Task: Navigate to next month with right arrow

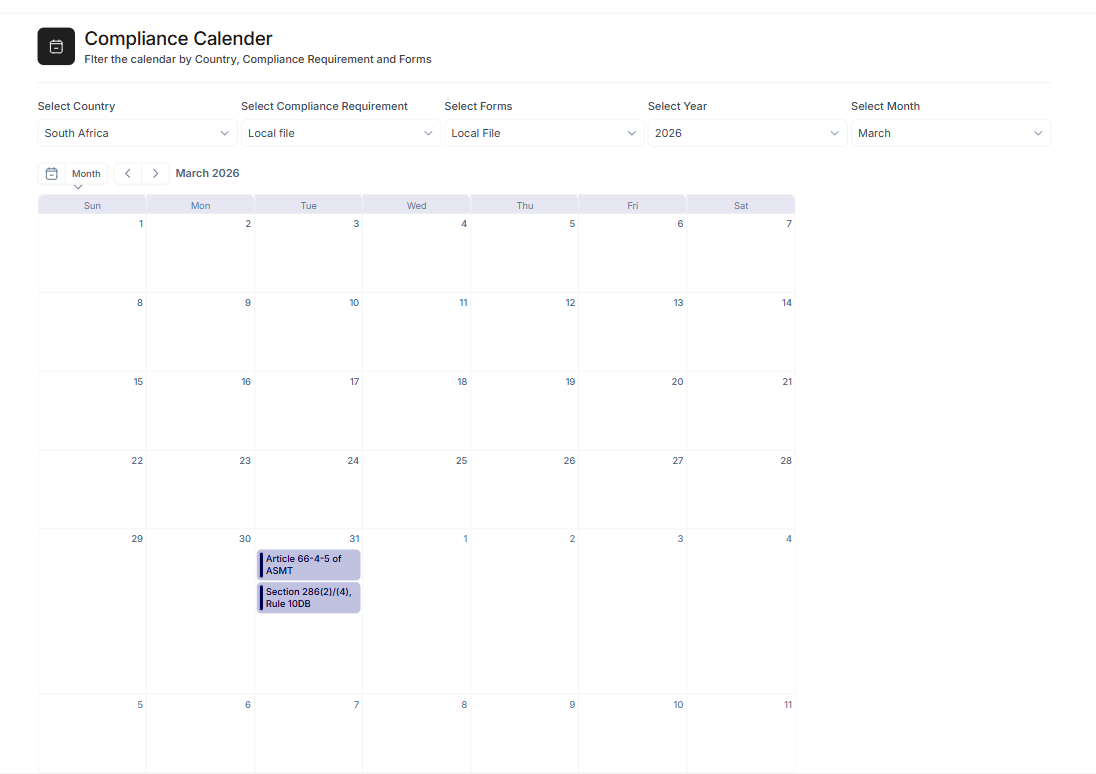Action: (x=153, y=173)
